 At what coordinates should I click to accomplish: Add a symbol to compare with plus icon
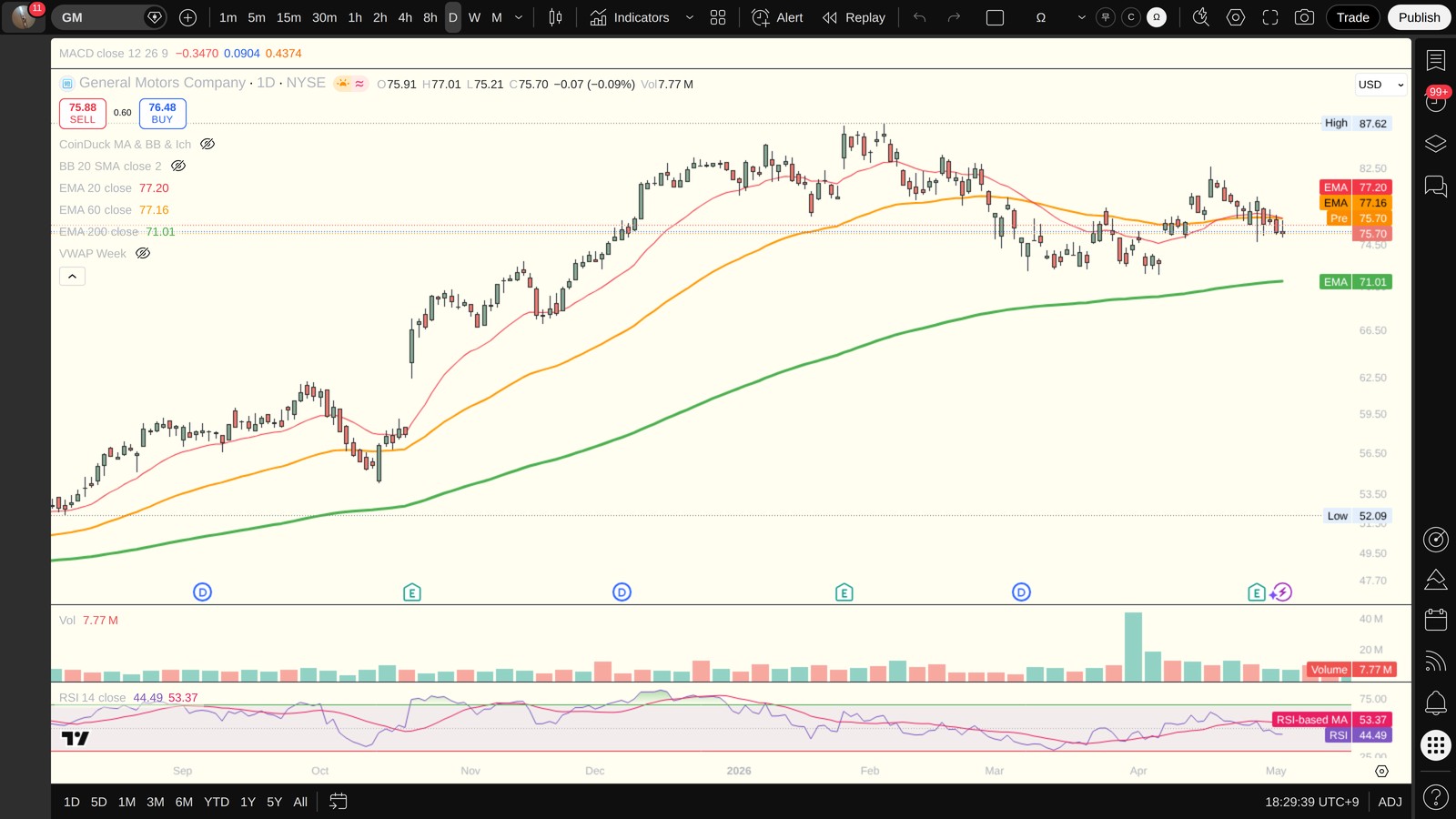tap(187, 17)
